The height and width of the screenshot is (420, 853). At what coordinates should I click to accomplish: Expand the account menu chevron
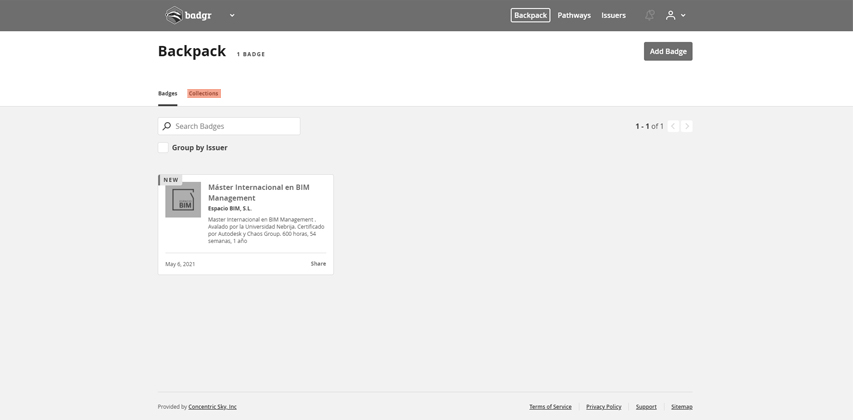(683, 15)
